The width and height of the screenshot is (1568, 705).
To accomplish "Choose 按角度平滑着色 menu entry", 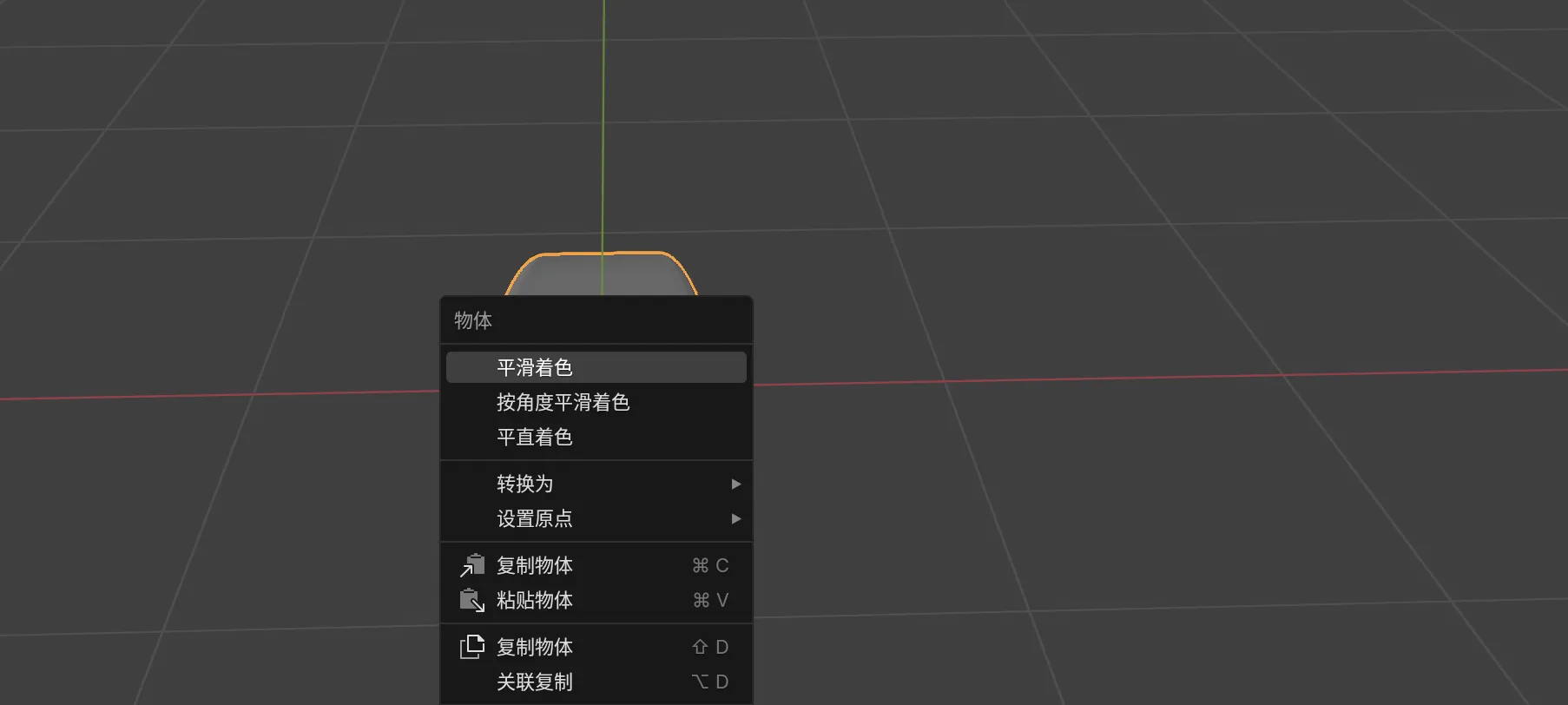I will 596,402.
